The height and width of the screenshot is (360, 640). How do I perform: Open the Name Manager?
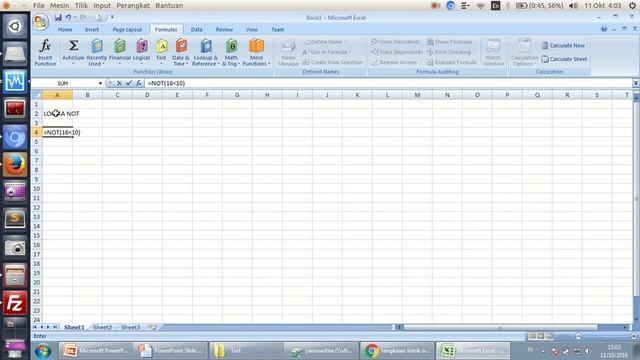[x=288, y=53]
